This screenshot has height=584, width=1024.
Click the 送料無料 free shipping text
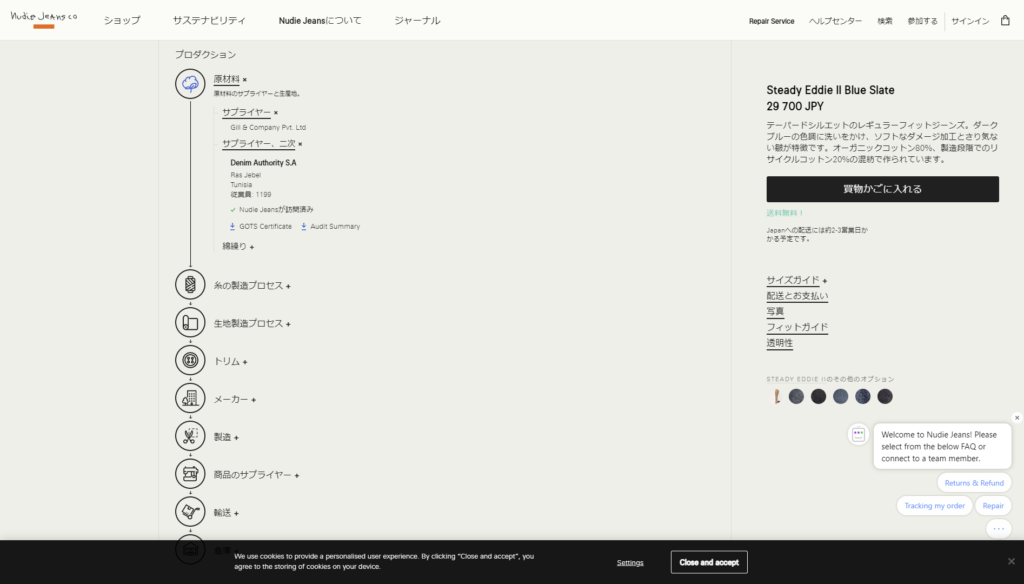(785, 213)
